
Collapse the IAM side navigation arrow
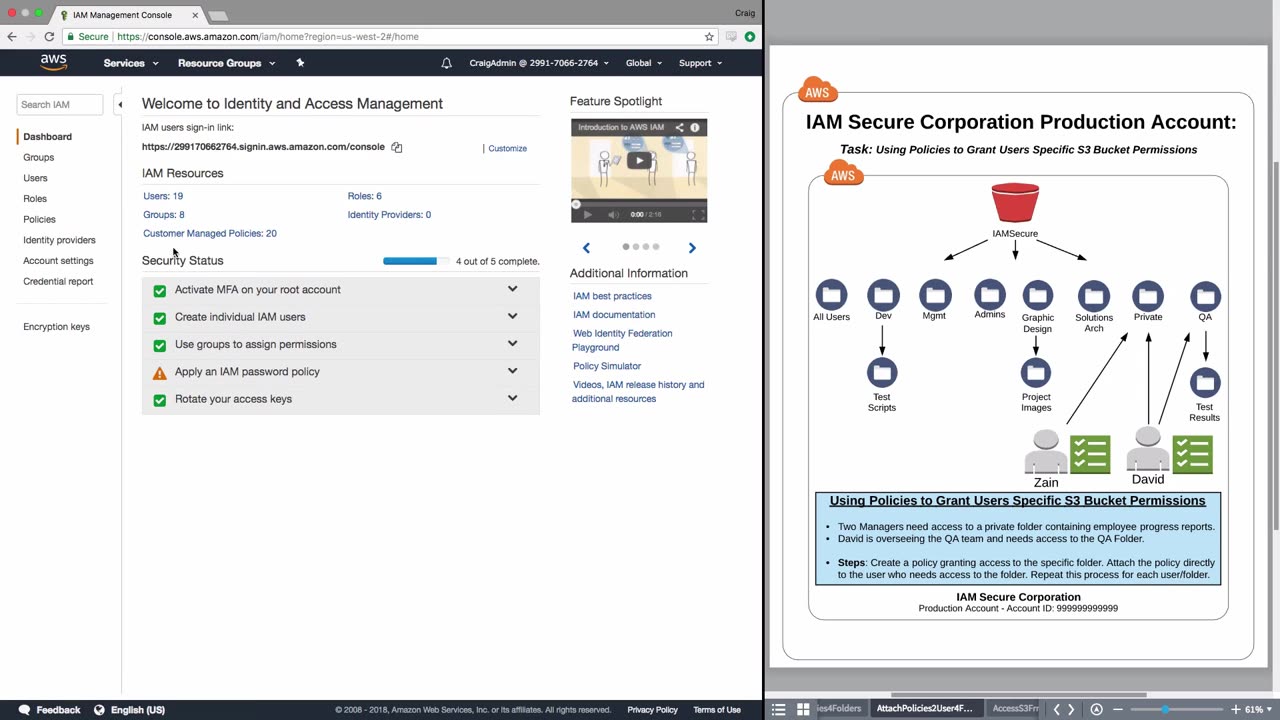[x=119, y=104]
